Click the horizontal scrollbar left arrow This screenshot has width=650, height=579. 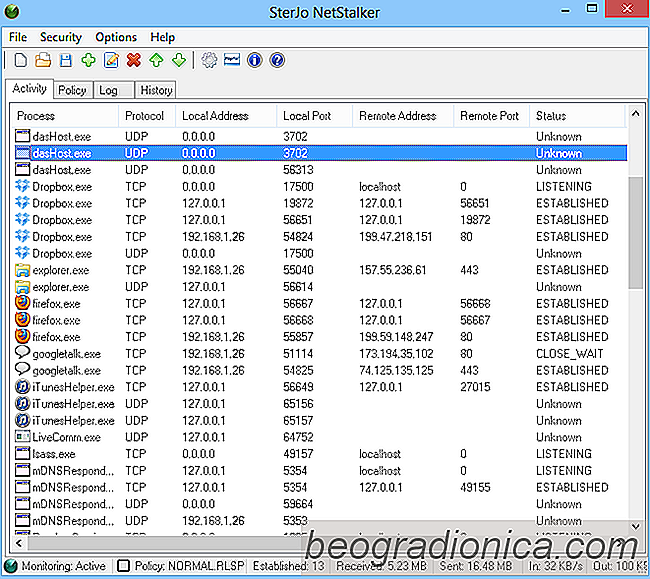[19, 543]
